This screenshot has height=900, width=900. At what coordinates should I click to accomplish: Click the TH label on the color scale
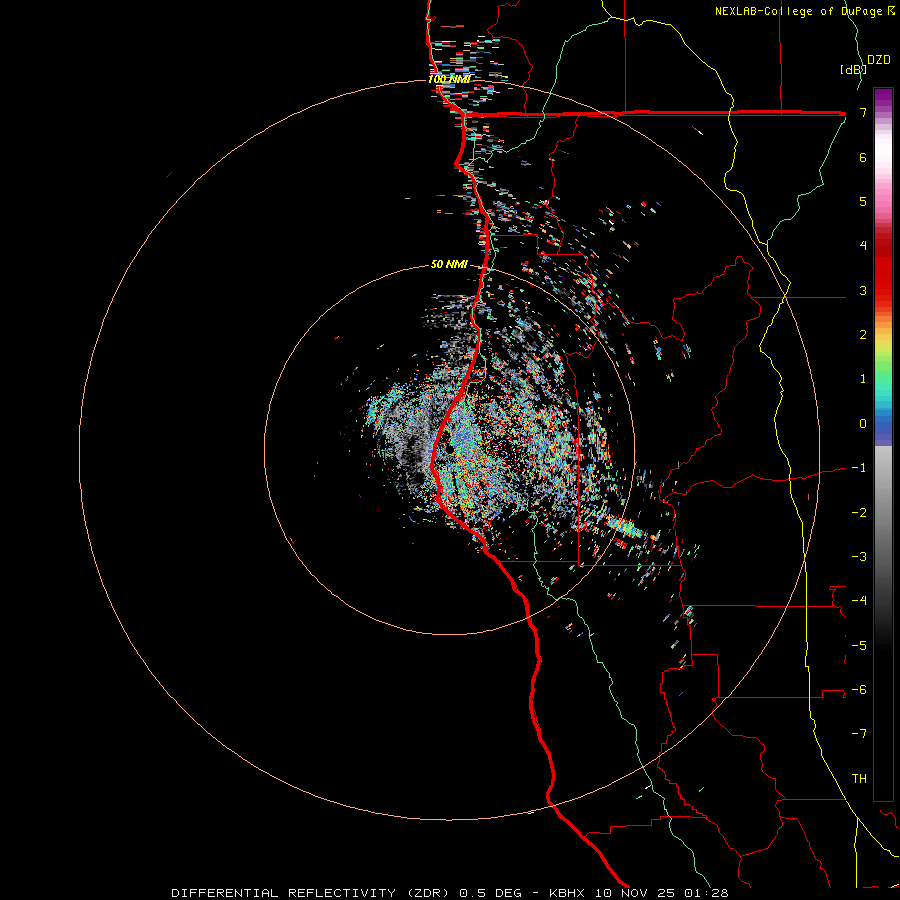(x=859, y=779)
